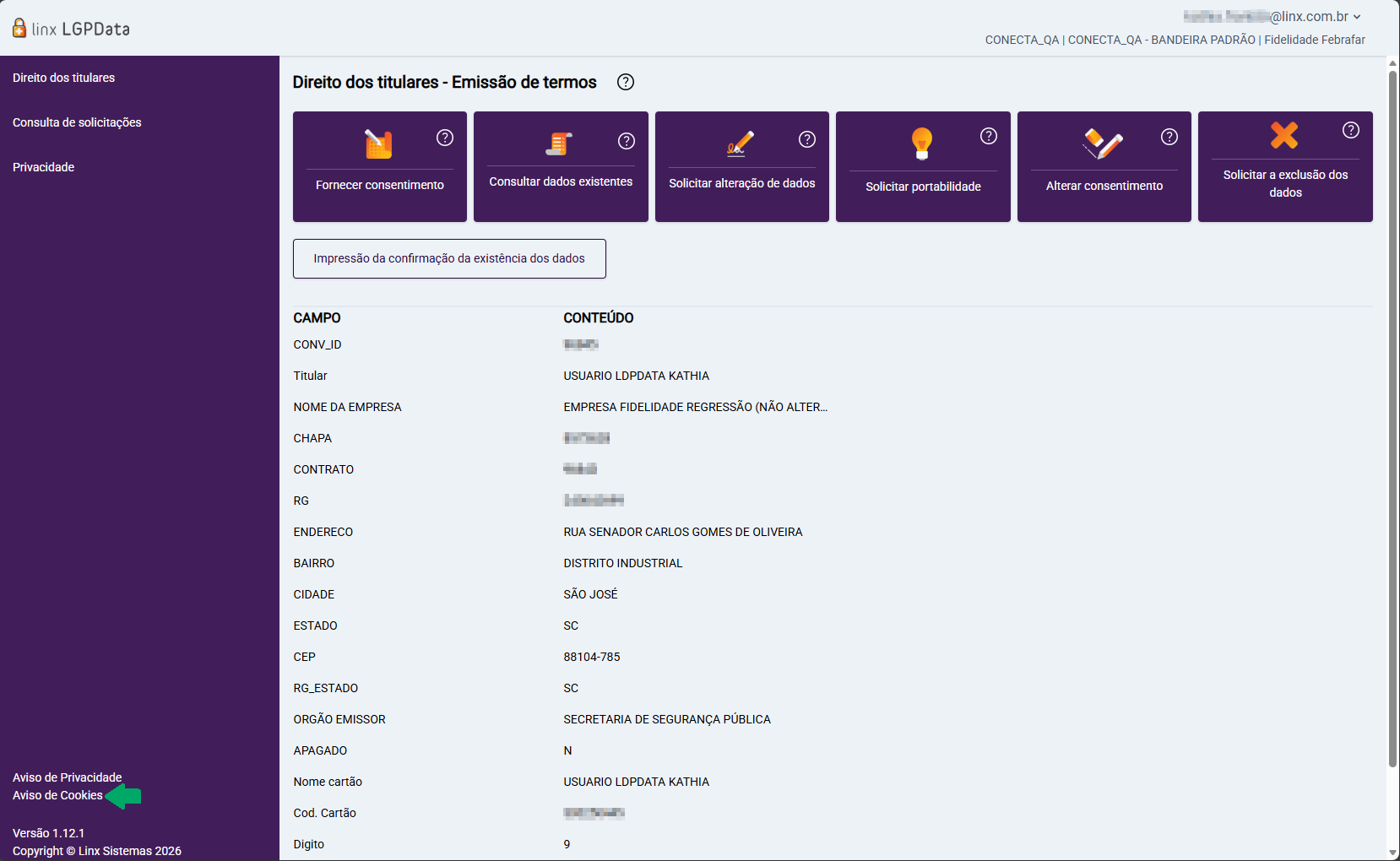The image size is (1400, 861).
Task: Click the Copyright Linx Sistemas 2026 text
Action: click(97, 851)
